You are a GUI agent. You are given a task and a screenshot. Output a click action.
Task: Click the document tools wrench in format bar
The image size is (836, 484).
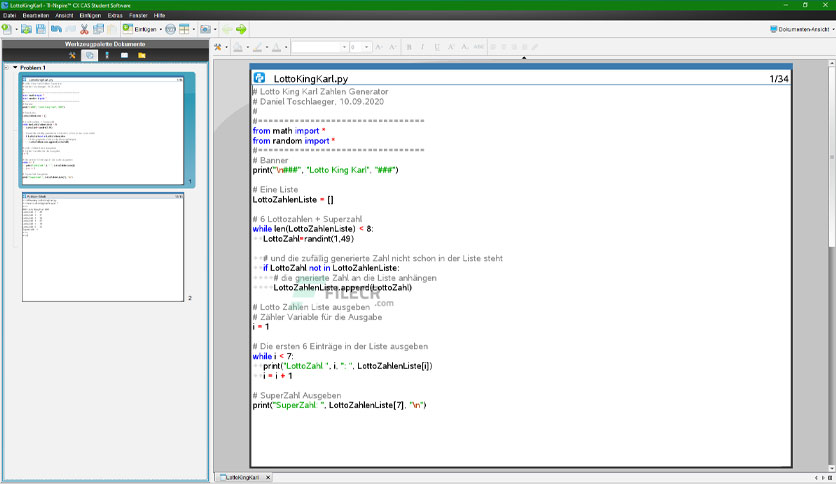pos(218,47)
